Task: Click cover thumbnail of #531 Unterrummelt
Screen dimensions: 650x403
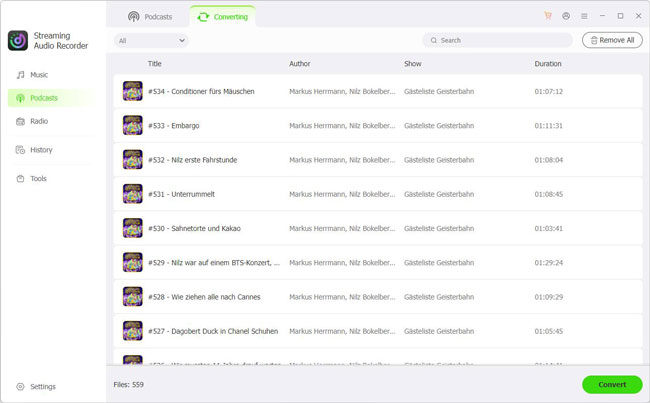Action: click(133, 194)
